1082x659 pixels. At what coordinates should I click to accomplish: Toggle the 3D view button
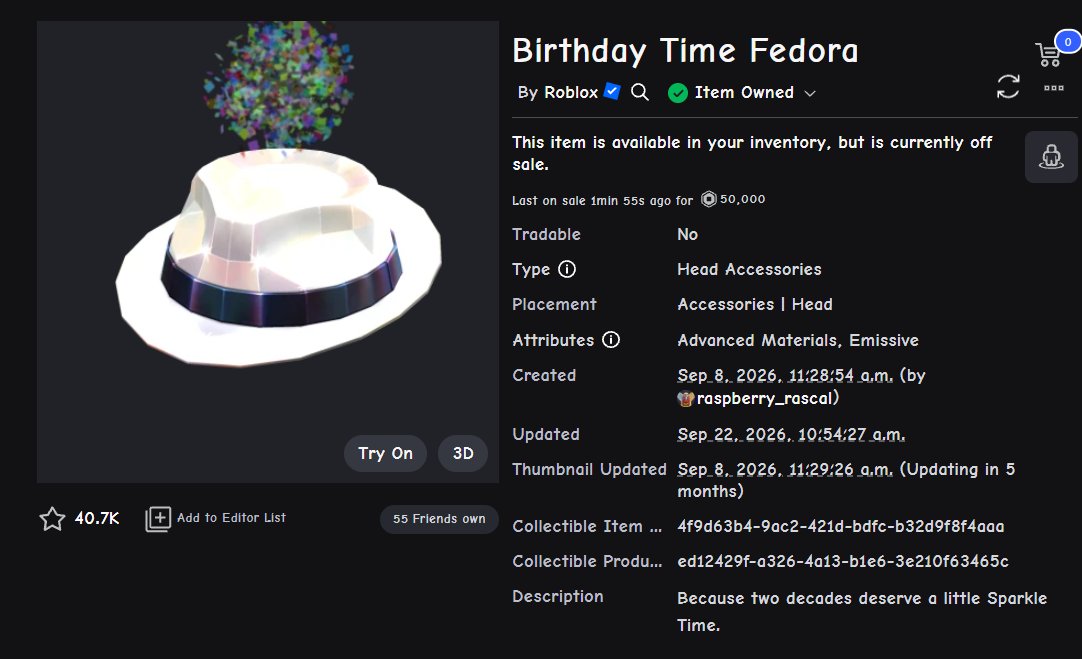[463, 453]
